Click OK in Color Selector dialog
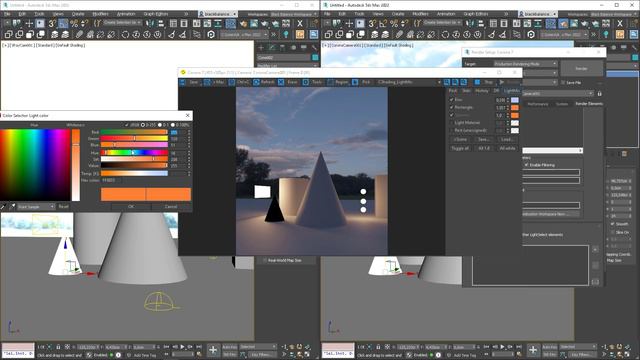The width and height of the screenshot is (640, 360). pos(131,207)
